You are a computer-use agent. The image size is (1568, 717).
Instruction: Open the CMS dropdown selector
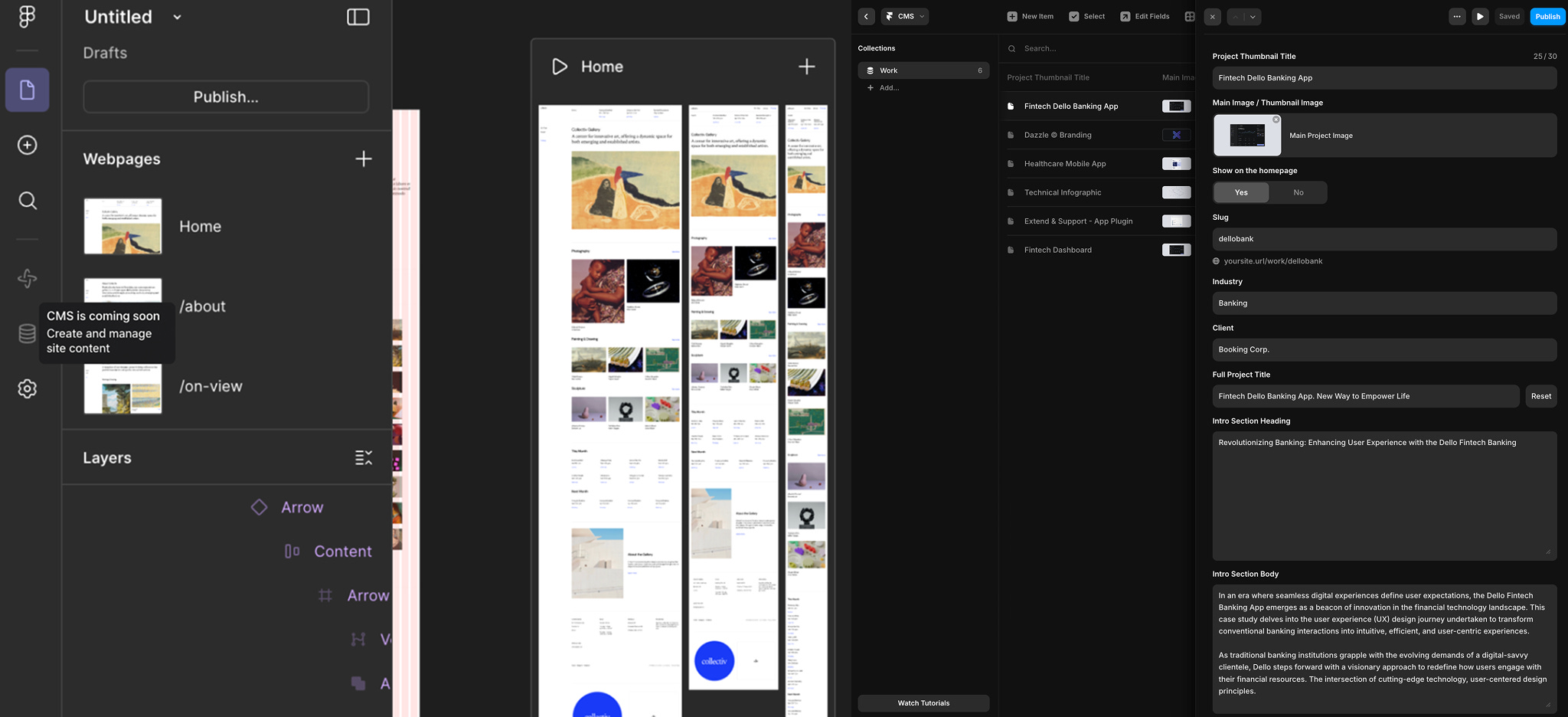click(905, 16)
